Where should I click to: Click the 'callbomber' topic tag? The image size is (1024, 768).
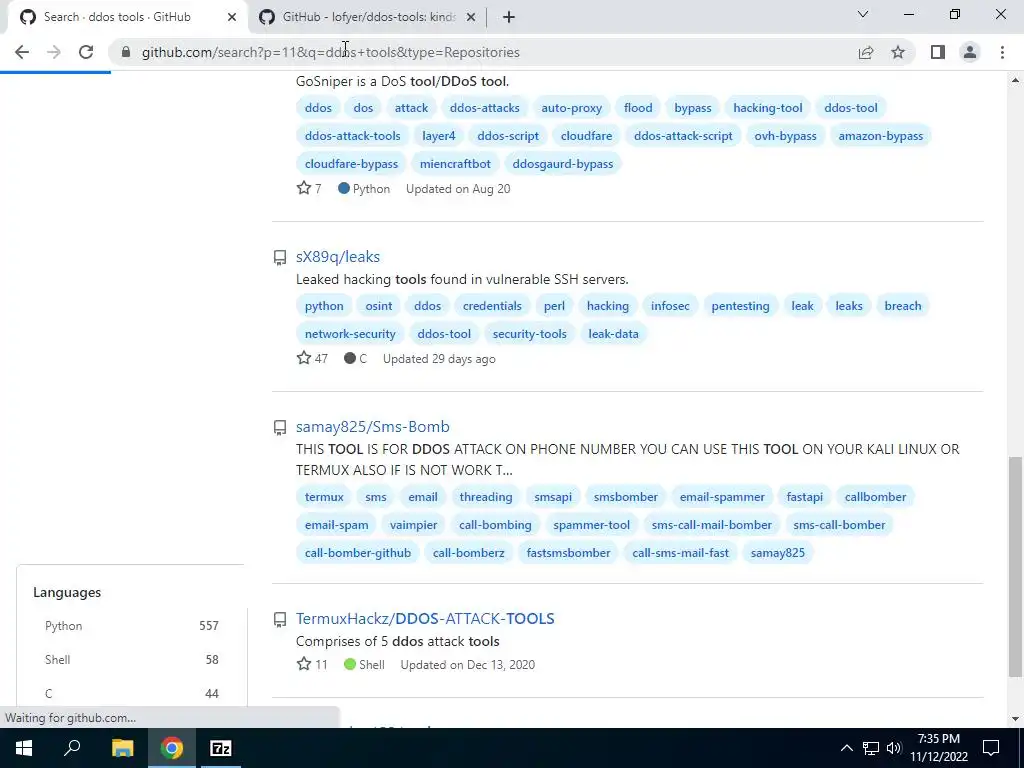pos(875,497)
